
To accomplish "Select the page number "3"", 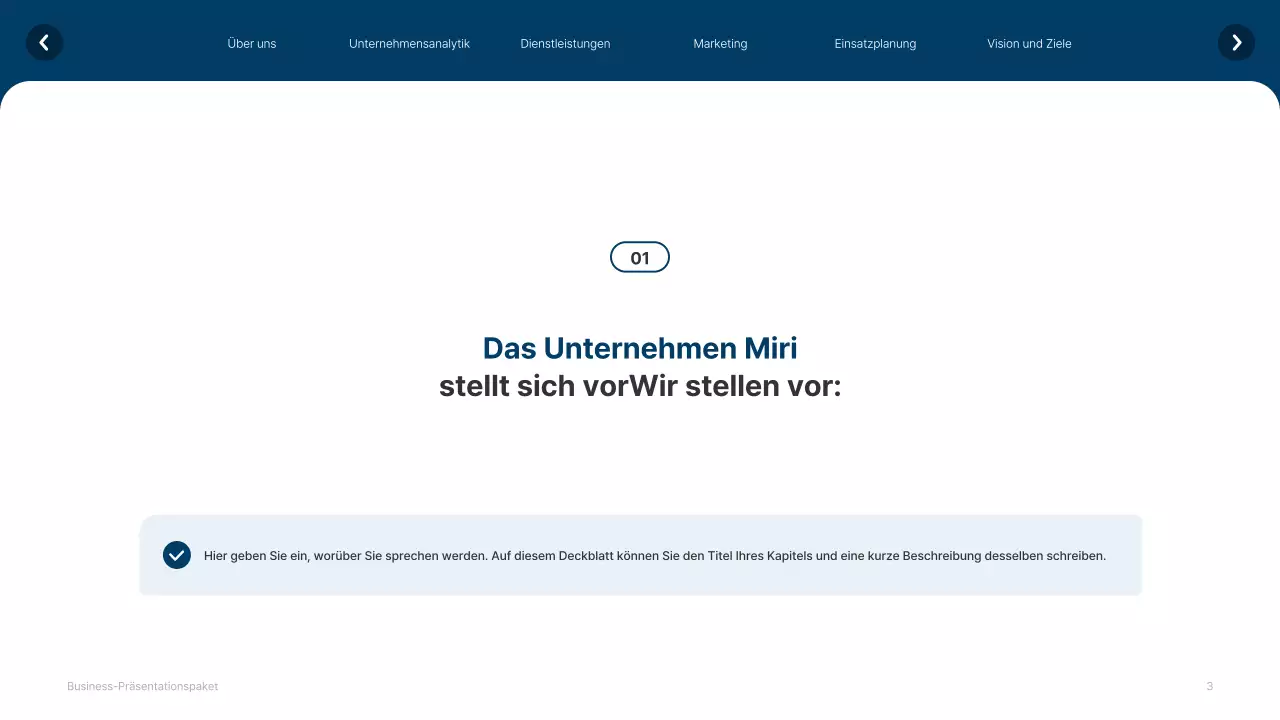I will pos(1209,686).
